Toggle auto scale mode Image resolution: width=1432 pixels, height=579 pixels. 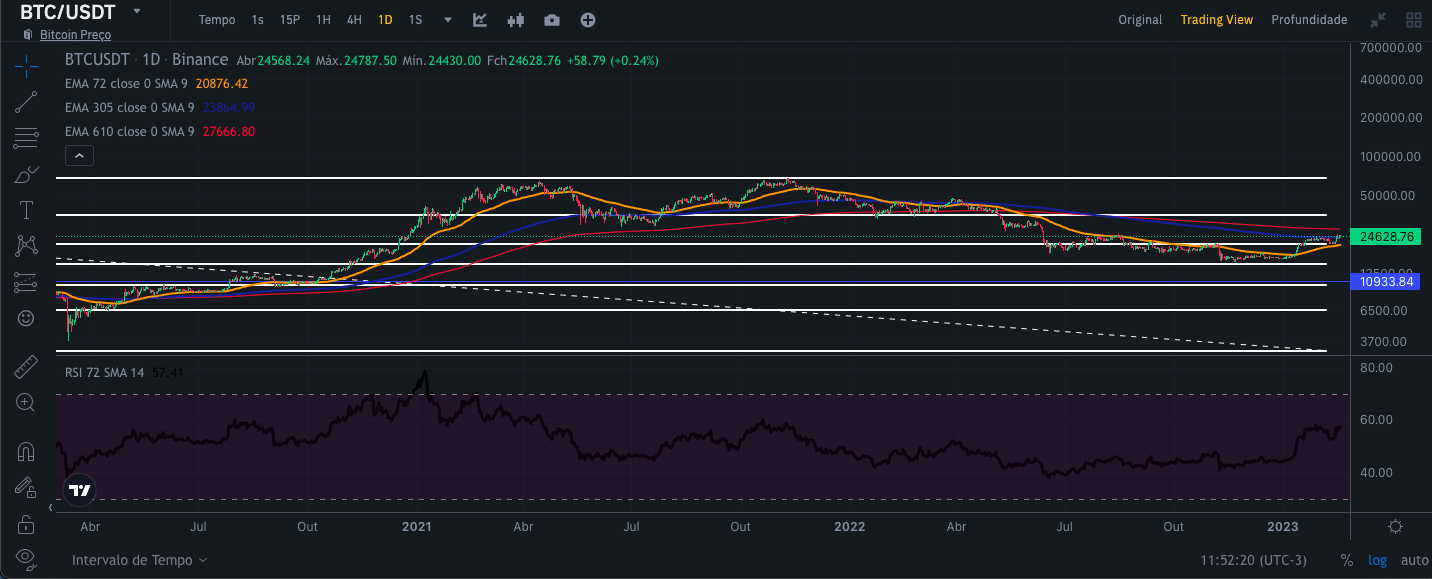1414,561
